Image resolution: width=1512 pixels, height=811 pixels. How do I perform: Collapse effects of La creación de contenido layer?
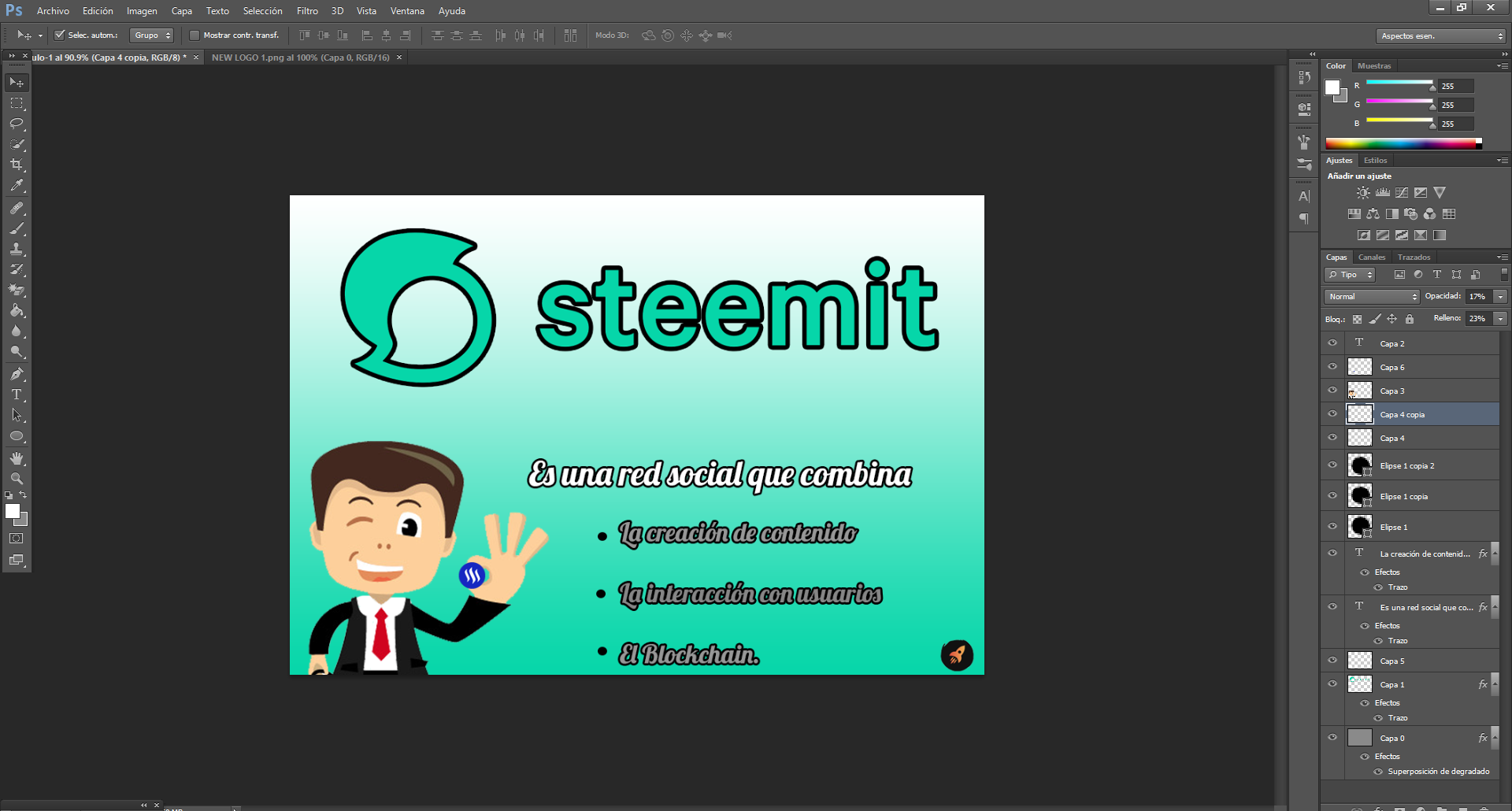(1495, 554)
